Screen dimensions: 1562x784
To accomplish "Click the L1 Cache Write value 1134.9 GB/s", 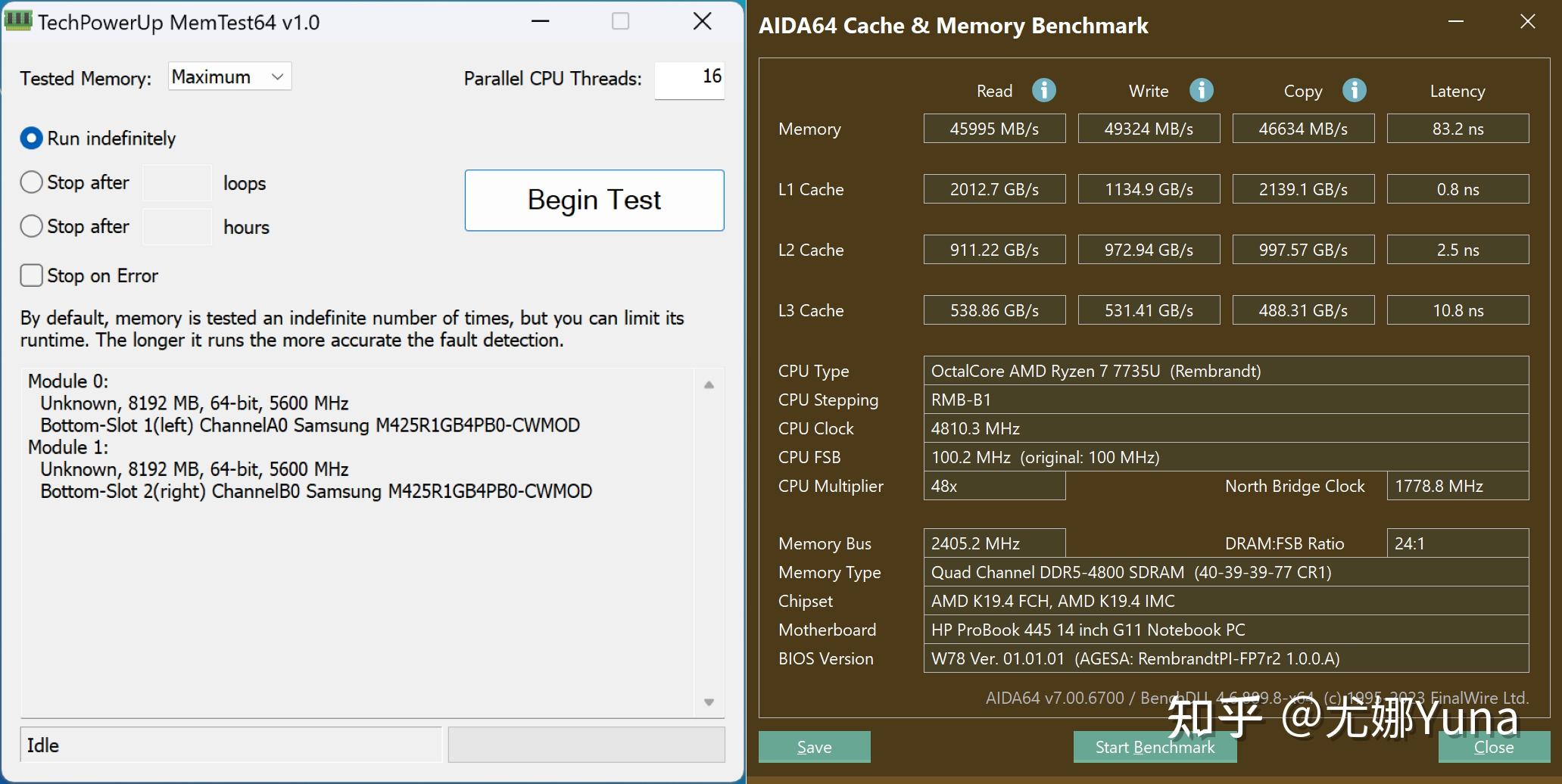I will 1149,189.
